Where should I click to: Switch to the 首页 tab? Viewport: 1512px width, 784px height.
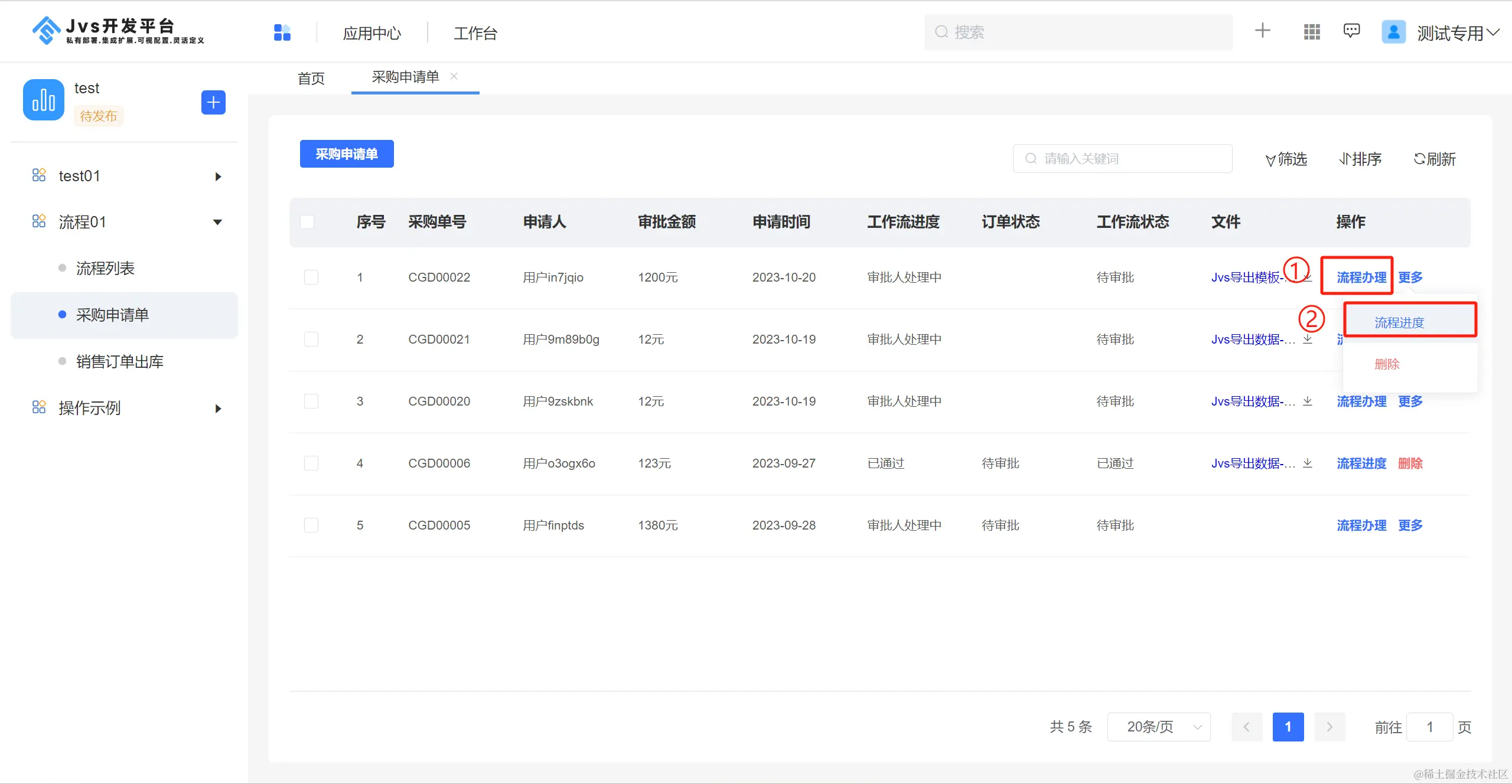click(311, 79)
